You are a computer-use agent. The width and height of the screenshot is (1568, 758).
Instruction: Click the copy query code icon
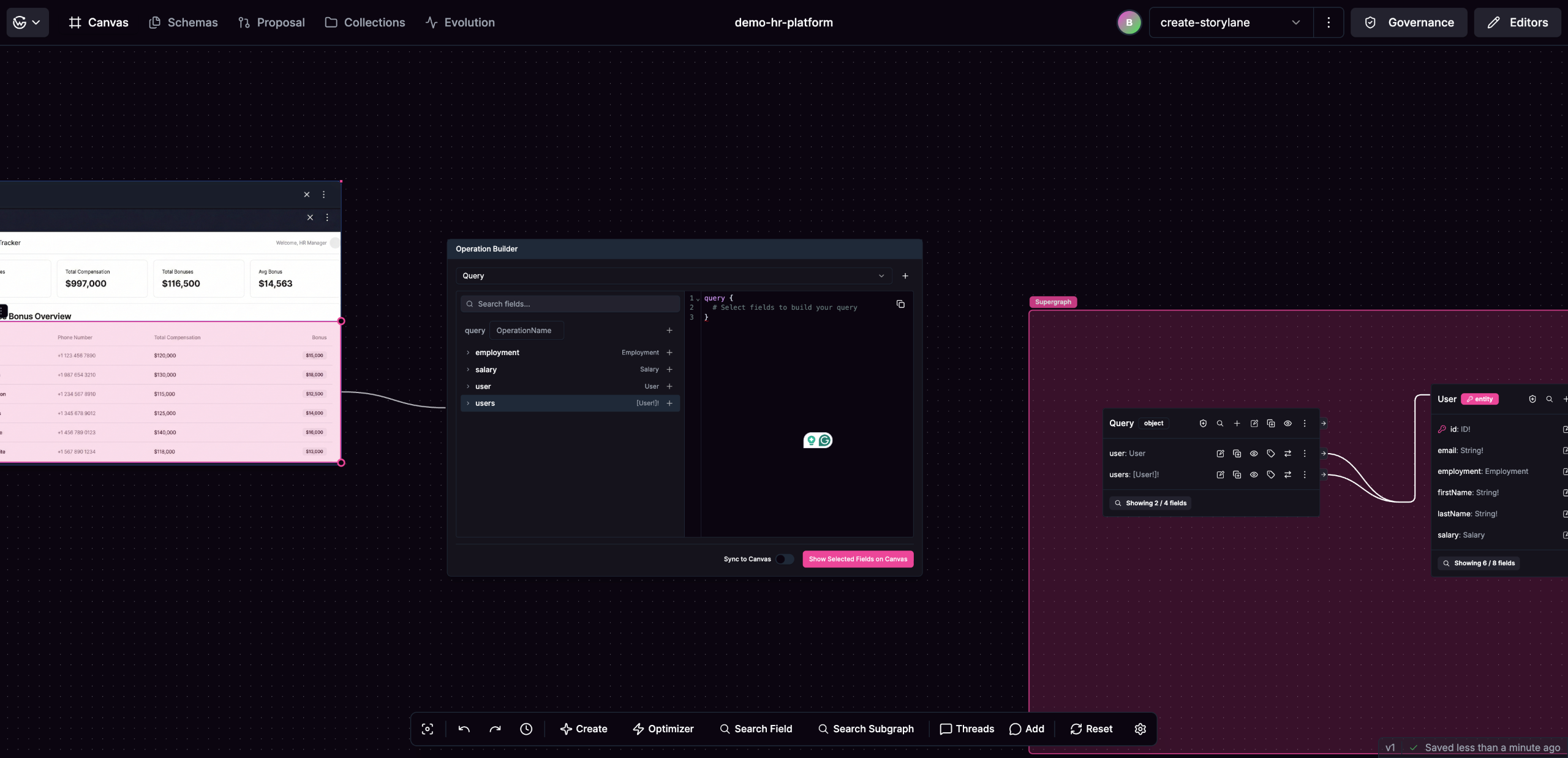pos(900,304)
